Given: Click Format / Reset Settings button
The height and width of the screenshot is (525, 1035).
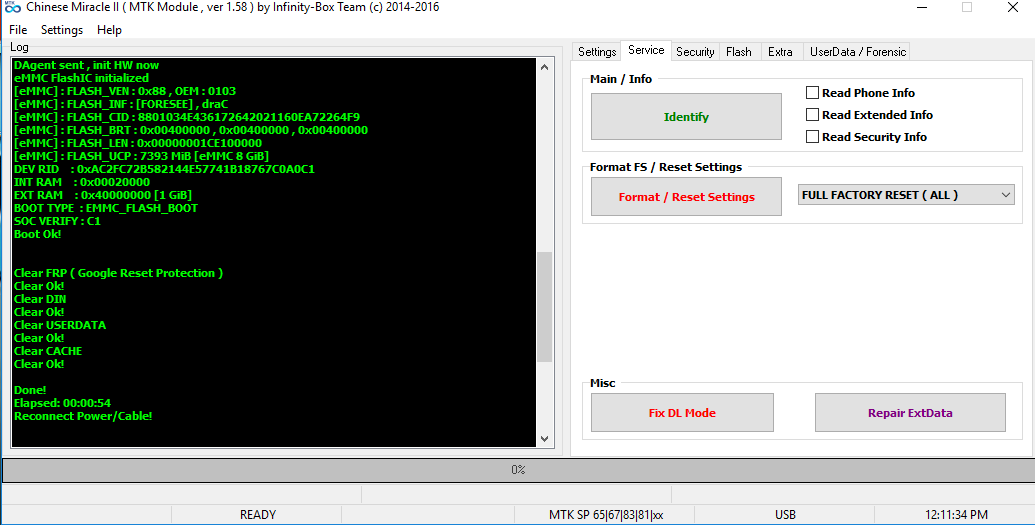Looking at the screenshot, I should coord(686,197).
